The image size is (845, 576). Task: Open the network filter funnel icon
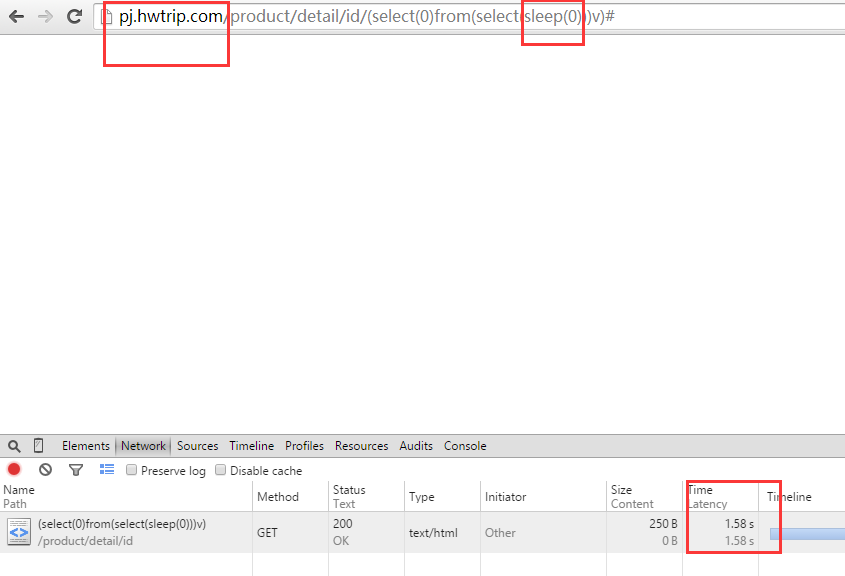[x=76, y=470]
